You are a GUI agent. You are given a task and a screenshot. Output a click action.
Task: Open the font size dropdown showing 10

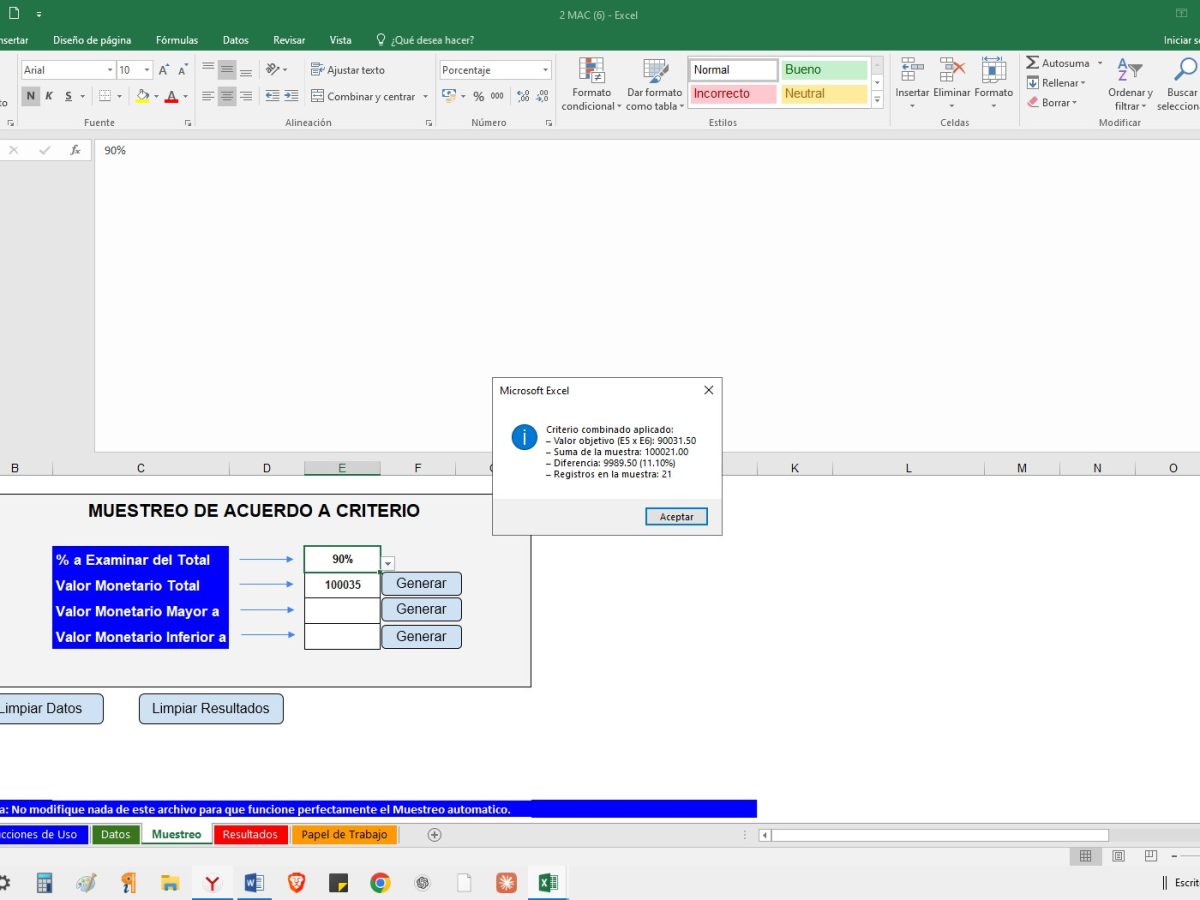coord(147,70)
